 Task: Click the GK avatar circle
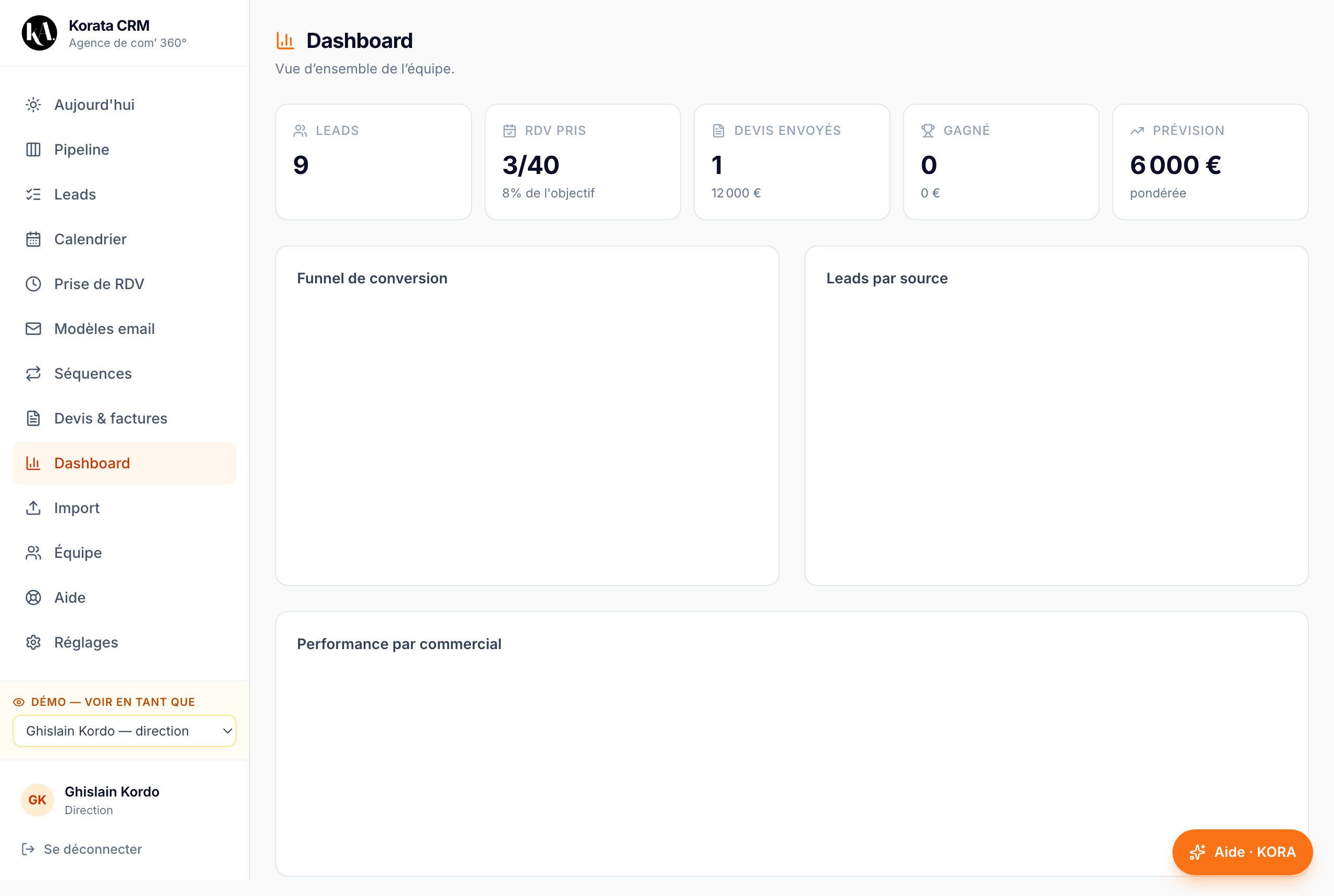click(37, 800)
